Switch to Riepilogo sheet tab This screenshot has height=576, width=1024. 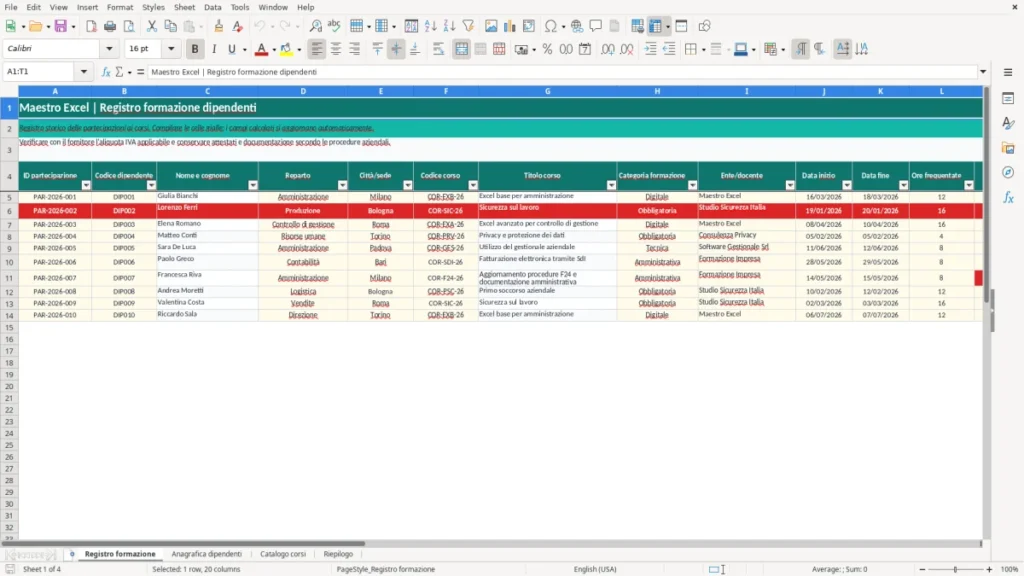[338, 554]
